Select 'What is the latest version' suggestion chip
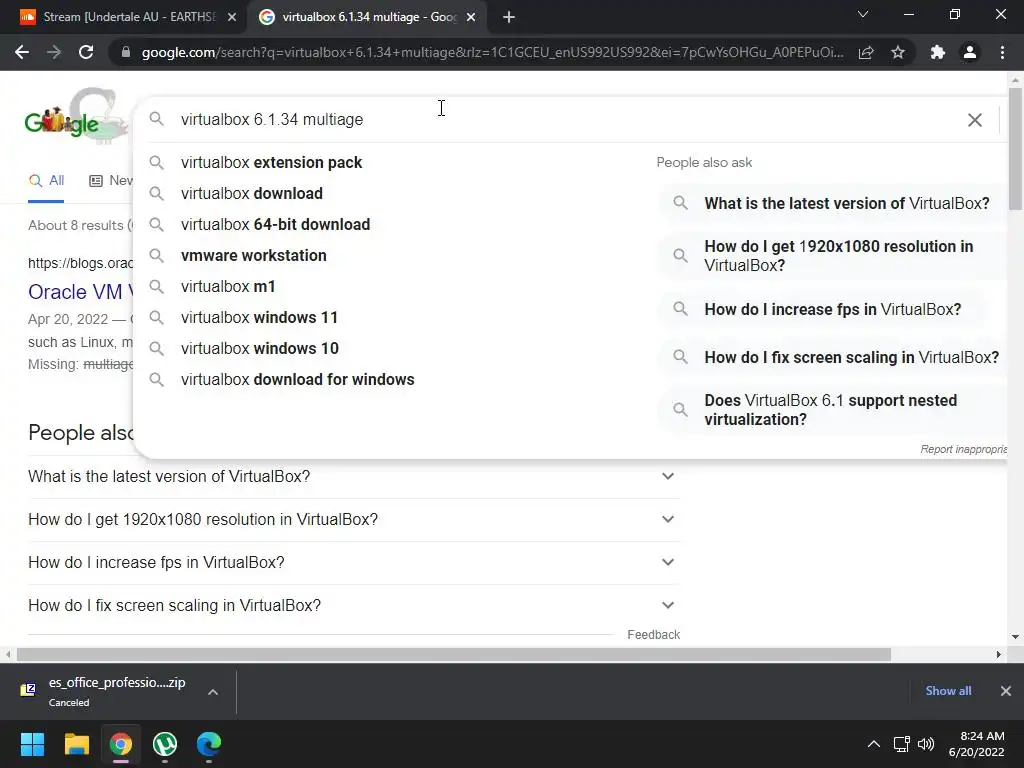Viewport: 1024px width, 768px height. (832, 203)
